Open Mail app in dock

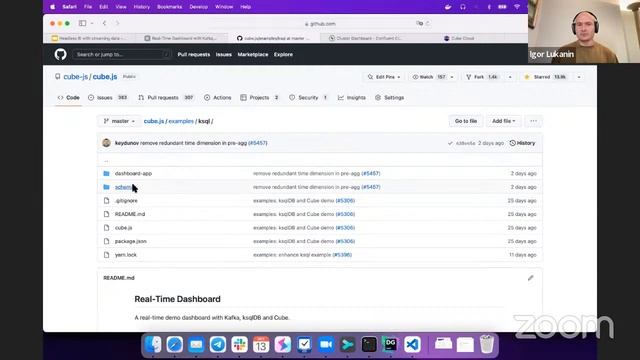tap(196, 344)
